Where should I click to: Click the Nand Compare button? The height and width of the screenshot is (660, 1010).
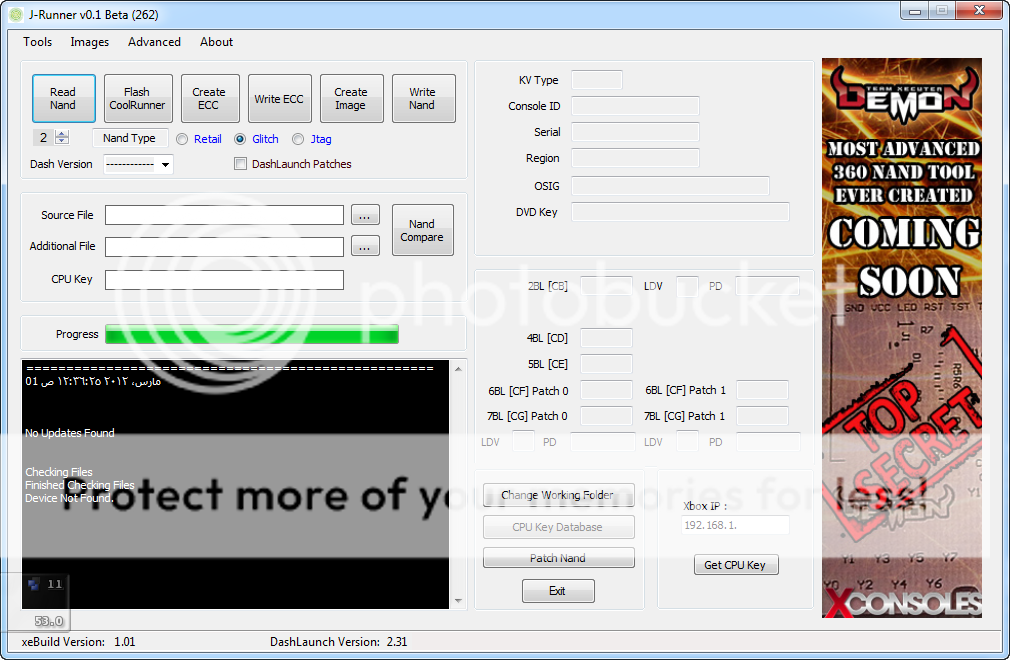point(422,230)
